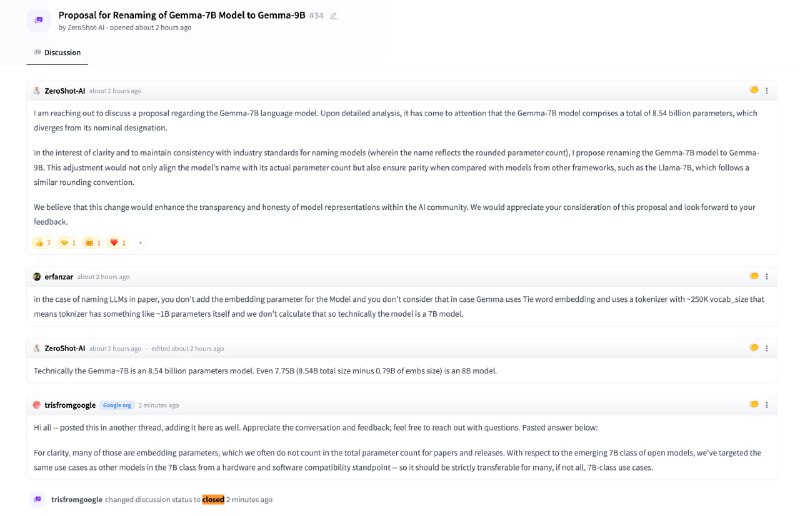Toggle the heart reaction on first post
Viewport: 800px width, 516px height.
[x=118, y=242]
